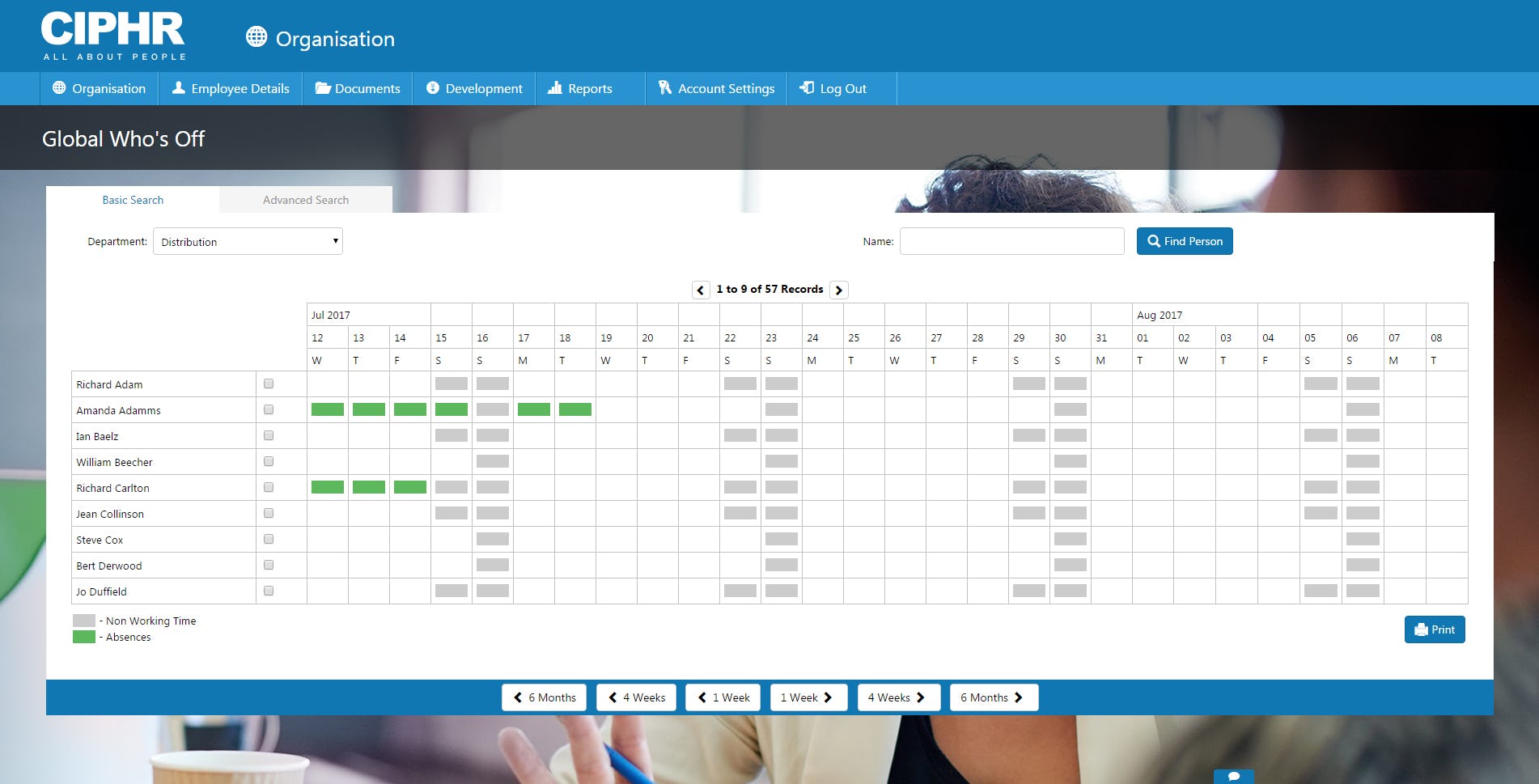Click the left arrow before 1 to 9 Records
Viewport: 1539px width, 784px height.
pyautogui.click(x=700, y=290)
